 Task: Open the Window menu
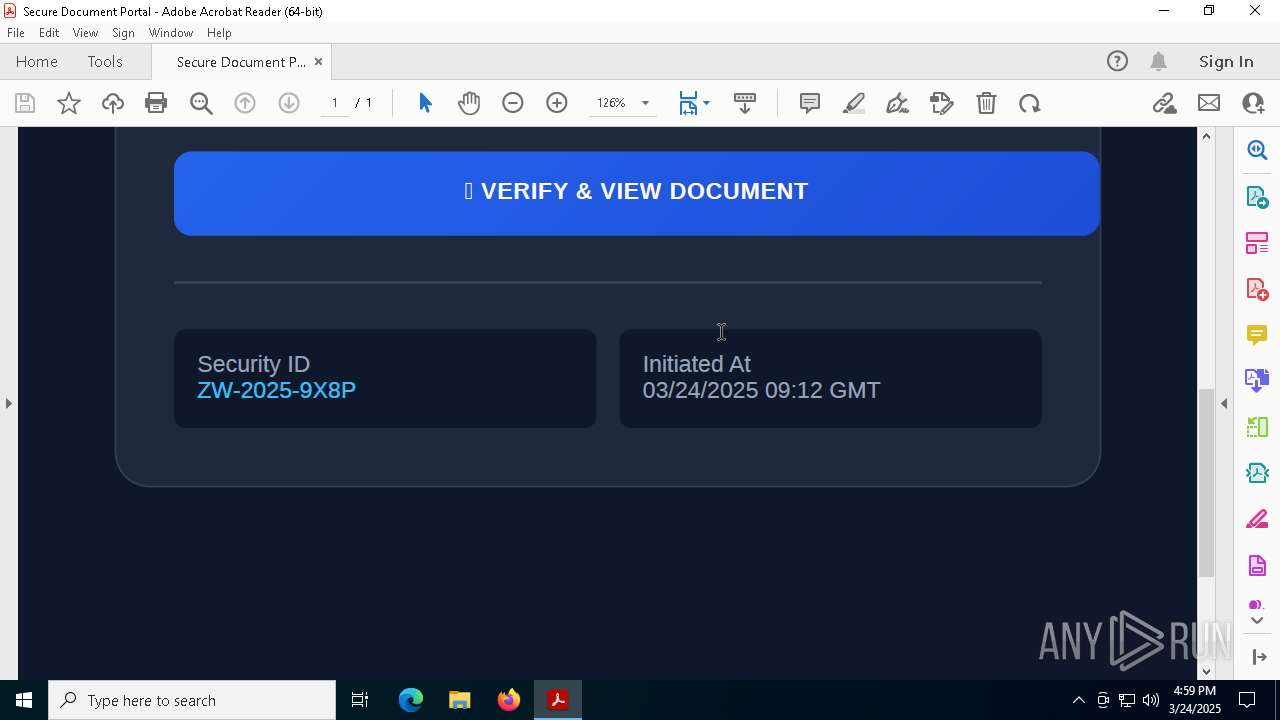[171, 33]
